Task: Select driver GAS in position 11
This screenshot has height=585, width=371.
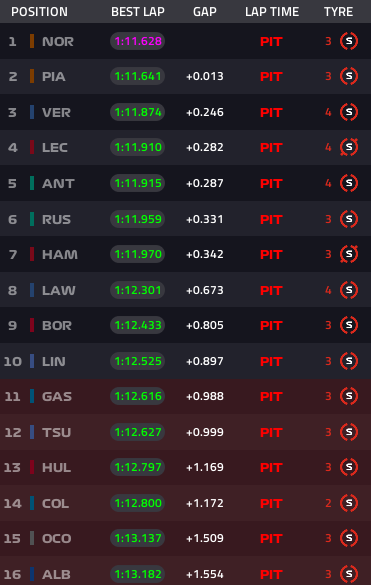Action: 57,396
